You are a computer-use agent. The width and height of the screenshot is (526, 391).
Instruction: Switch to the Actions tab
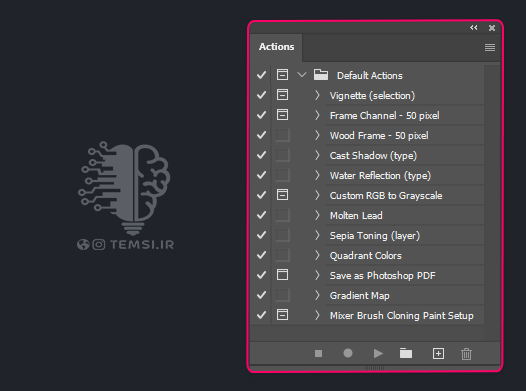(x=276, y=47)
